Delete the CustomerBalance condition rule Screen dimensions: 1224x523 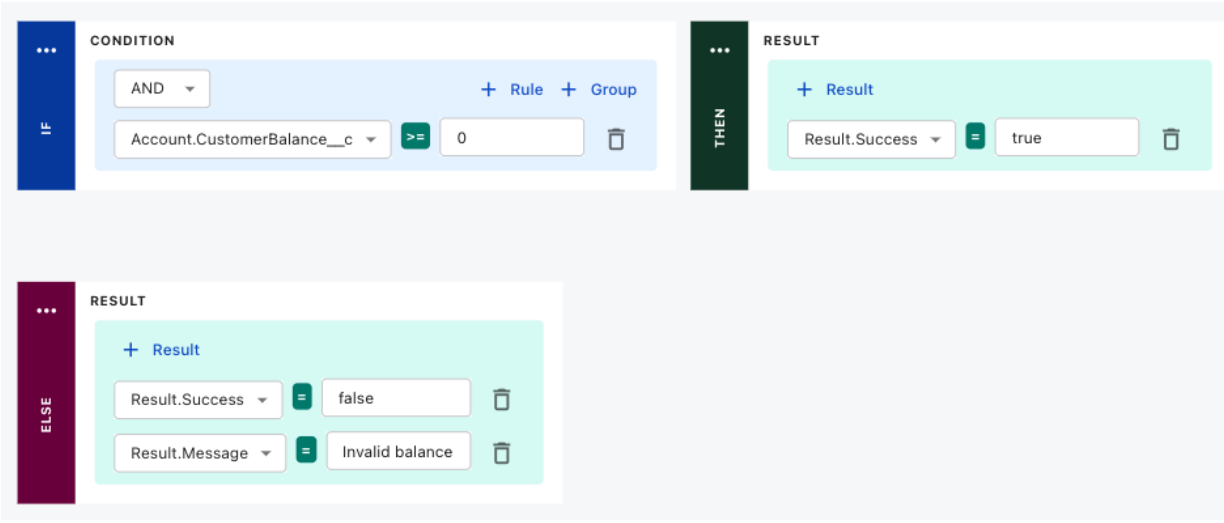(x=616, y=139)
